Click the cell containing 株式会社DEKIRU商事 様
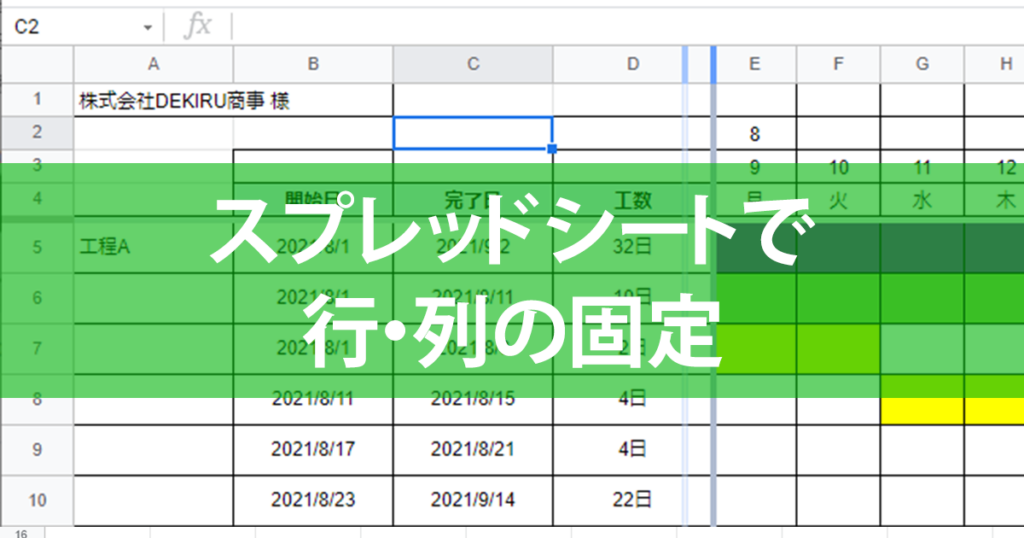This screenshot has width=1024, height=538. 184,101
